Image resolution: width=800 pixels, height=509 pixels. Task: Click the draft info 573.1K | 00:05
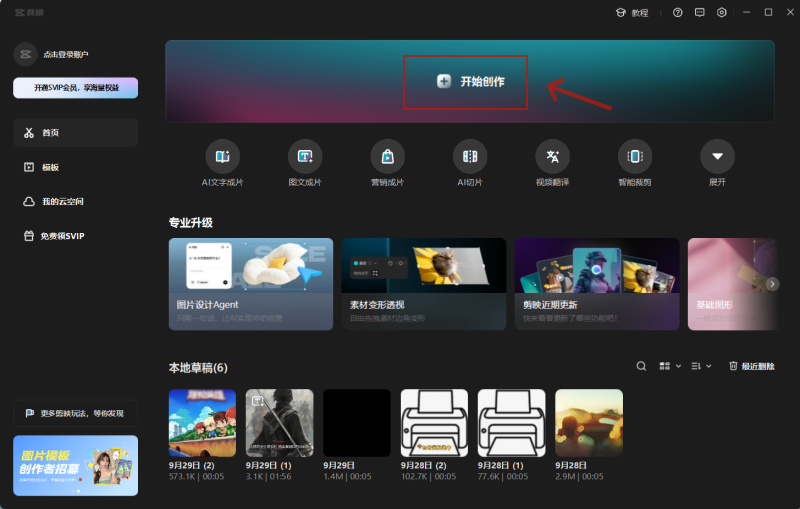(196, 476)
